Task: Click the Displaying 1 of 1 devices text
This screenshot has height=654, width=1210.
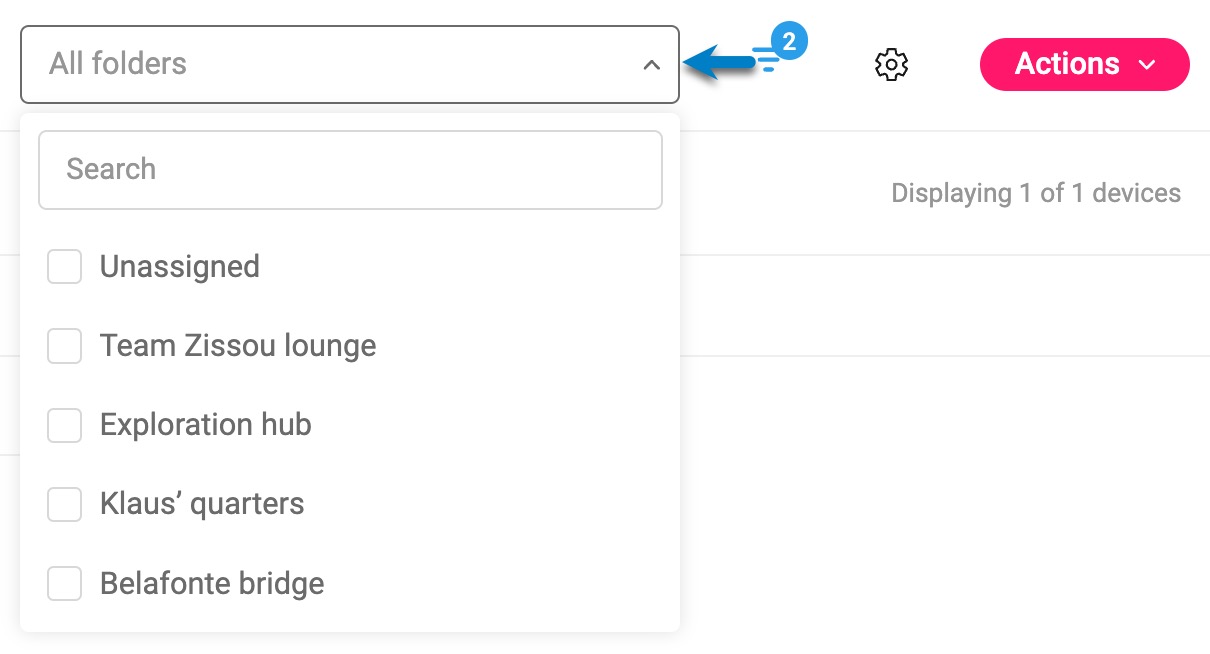Action: [x=1036, y=193]
